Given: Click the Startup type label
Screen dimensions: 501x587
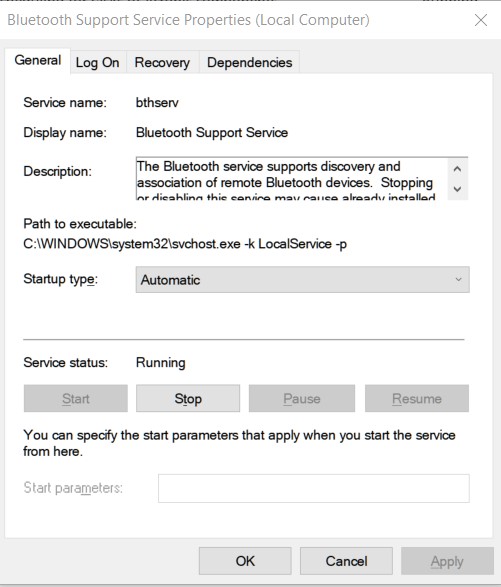Looking at the screenshot, I should [x=61, y=279].
